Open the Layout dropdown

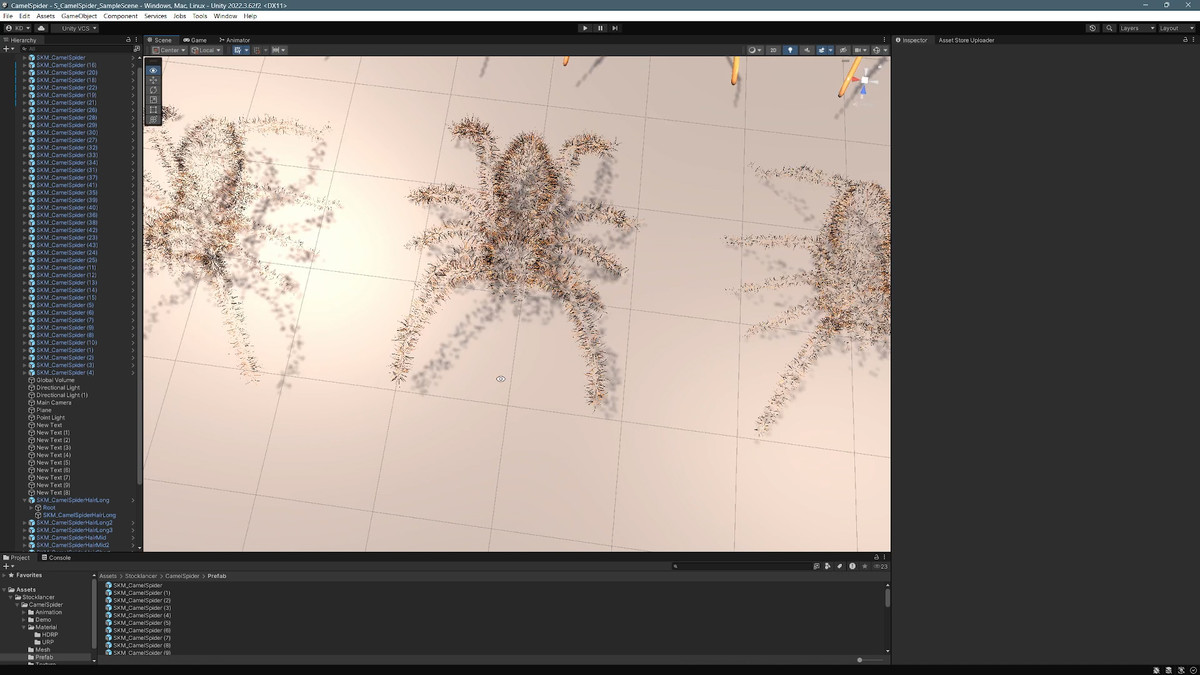pos(1176,28)
